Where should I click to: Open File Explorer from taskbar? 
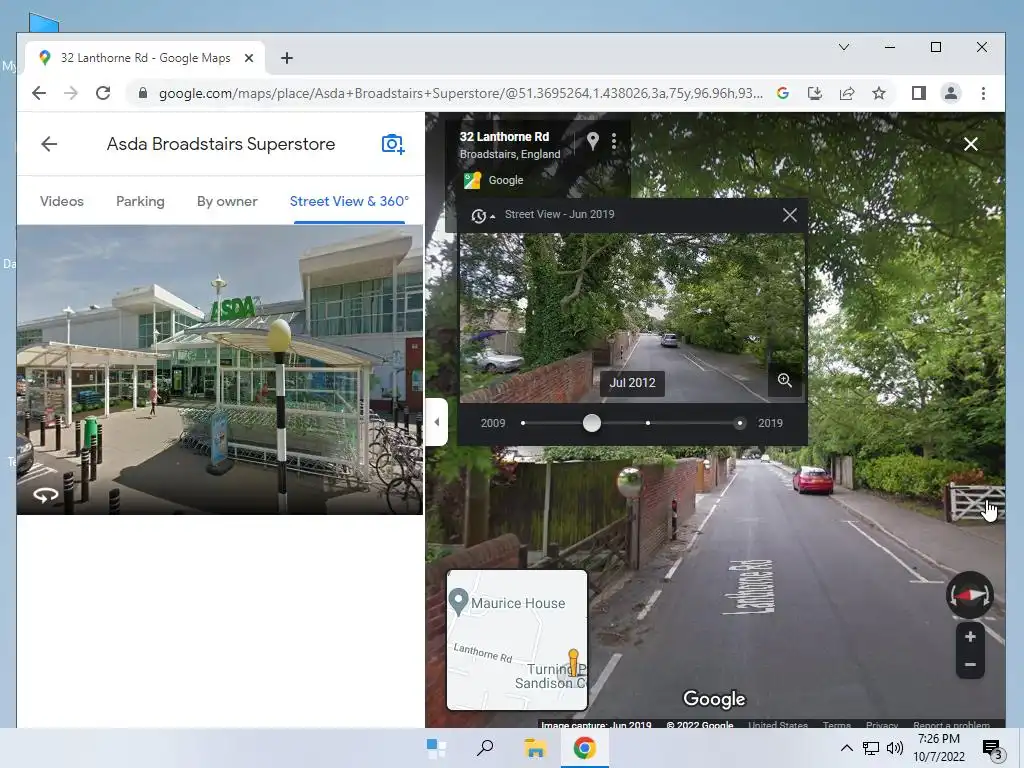point(535,748)
